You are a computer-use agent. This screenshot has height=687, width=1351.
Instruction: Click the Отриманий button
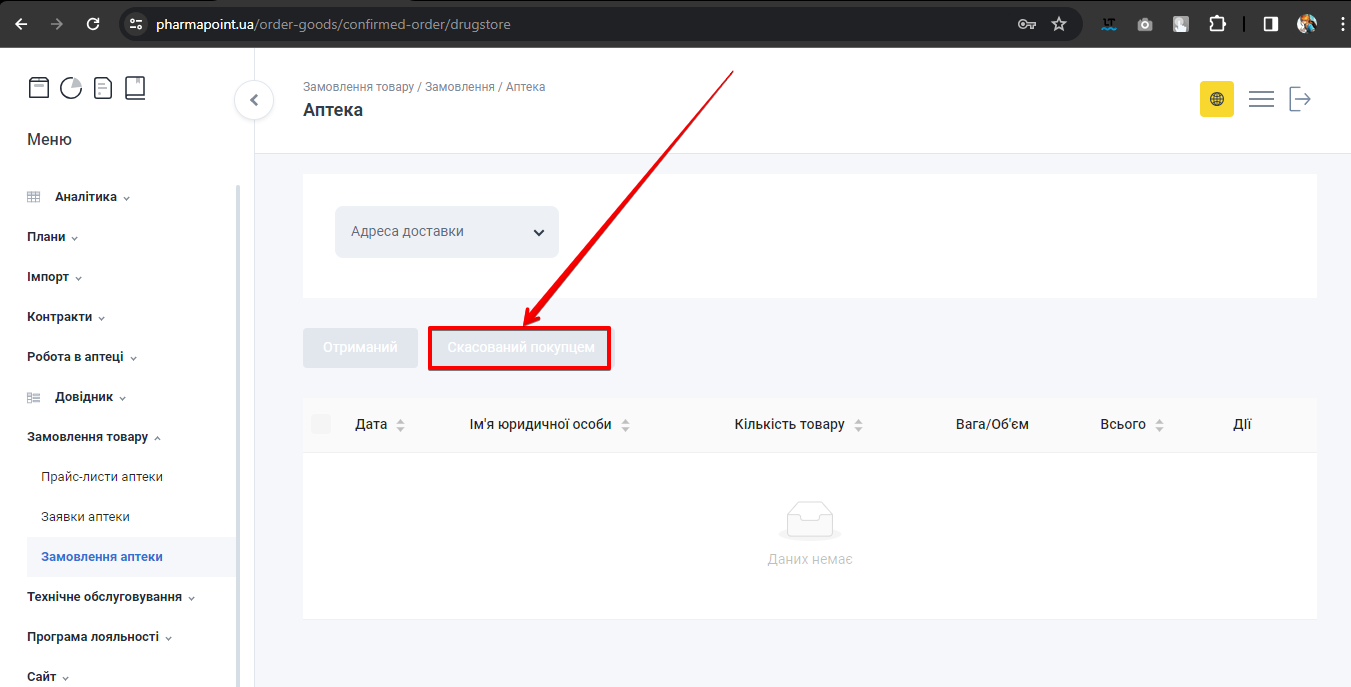[x=360, y=348]
